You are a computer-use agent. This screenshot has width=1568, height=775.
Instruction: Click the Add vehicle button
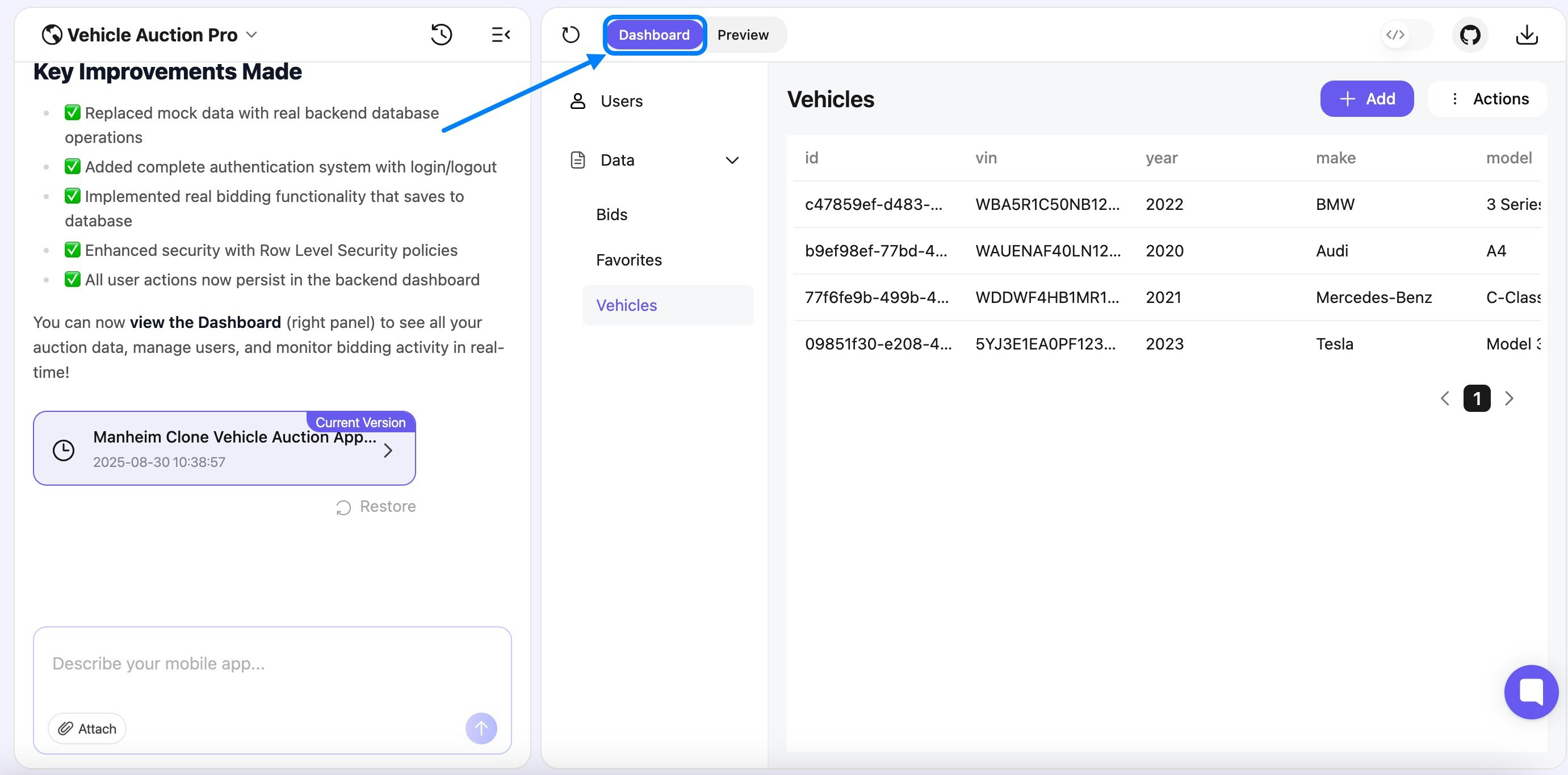pos(1366,99)
